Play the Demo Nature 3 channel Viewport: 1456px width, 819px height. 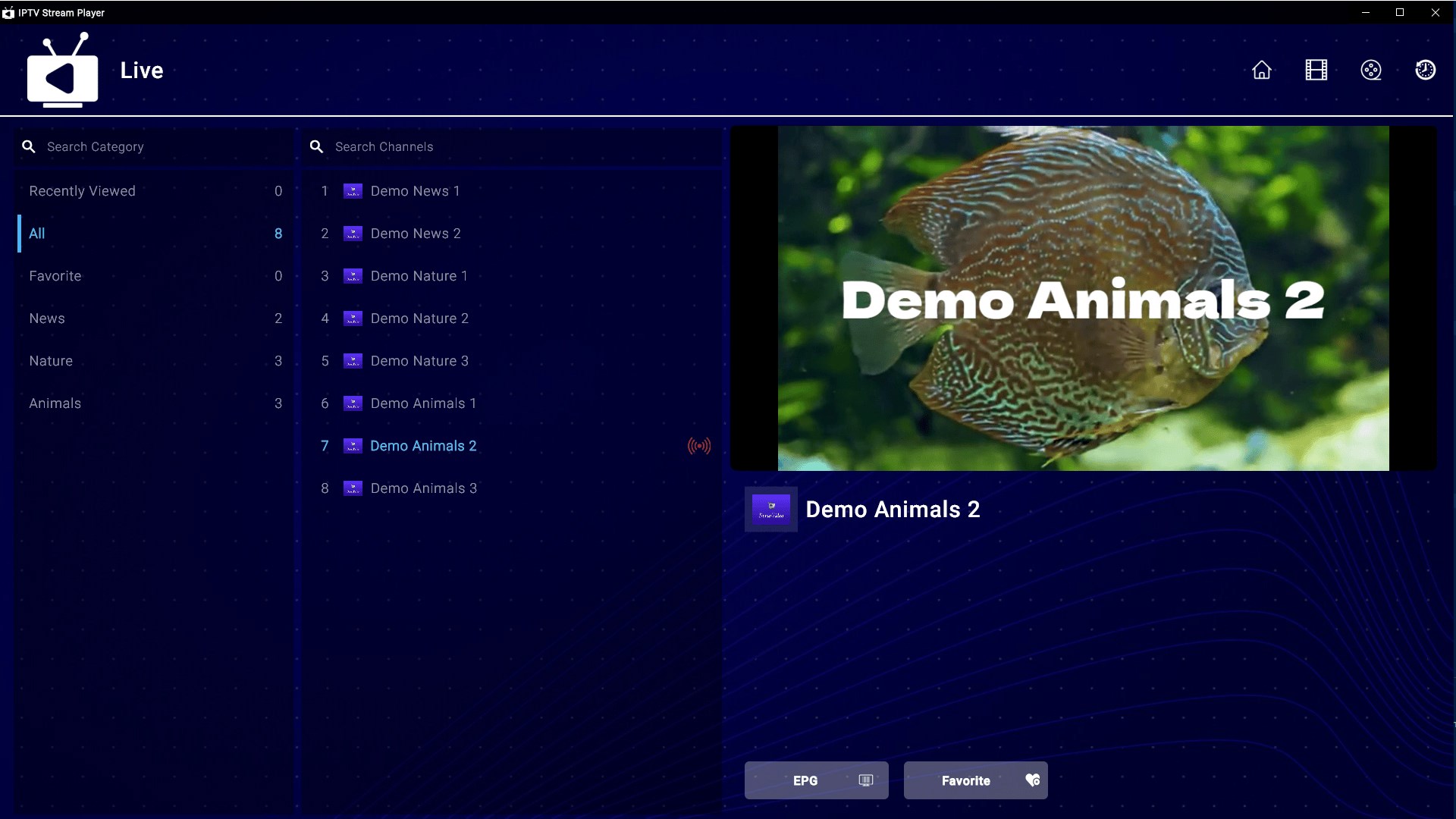coord(419,361)
